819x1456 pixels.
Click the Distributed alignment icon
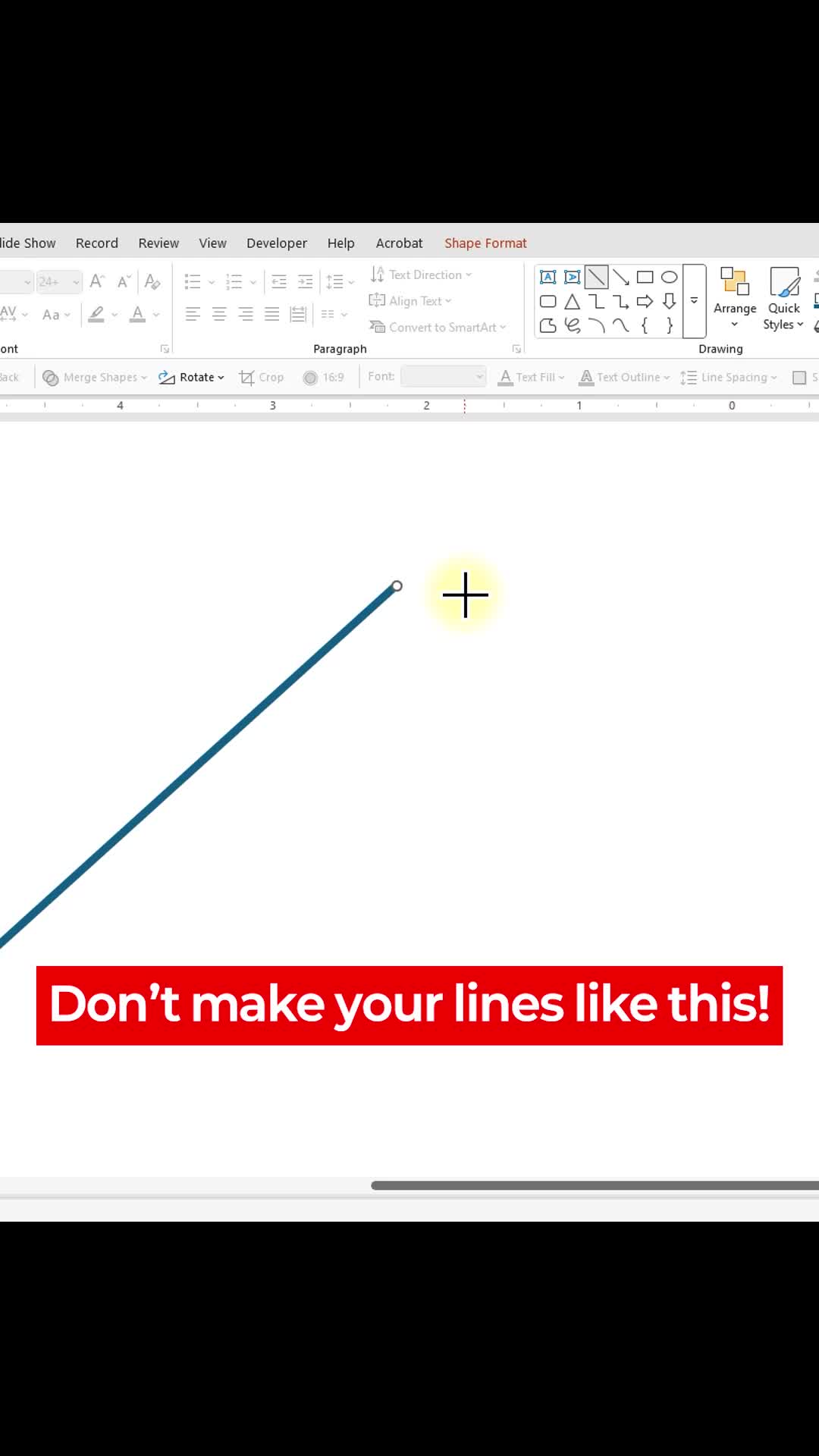(x=299, y=314)
